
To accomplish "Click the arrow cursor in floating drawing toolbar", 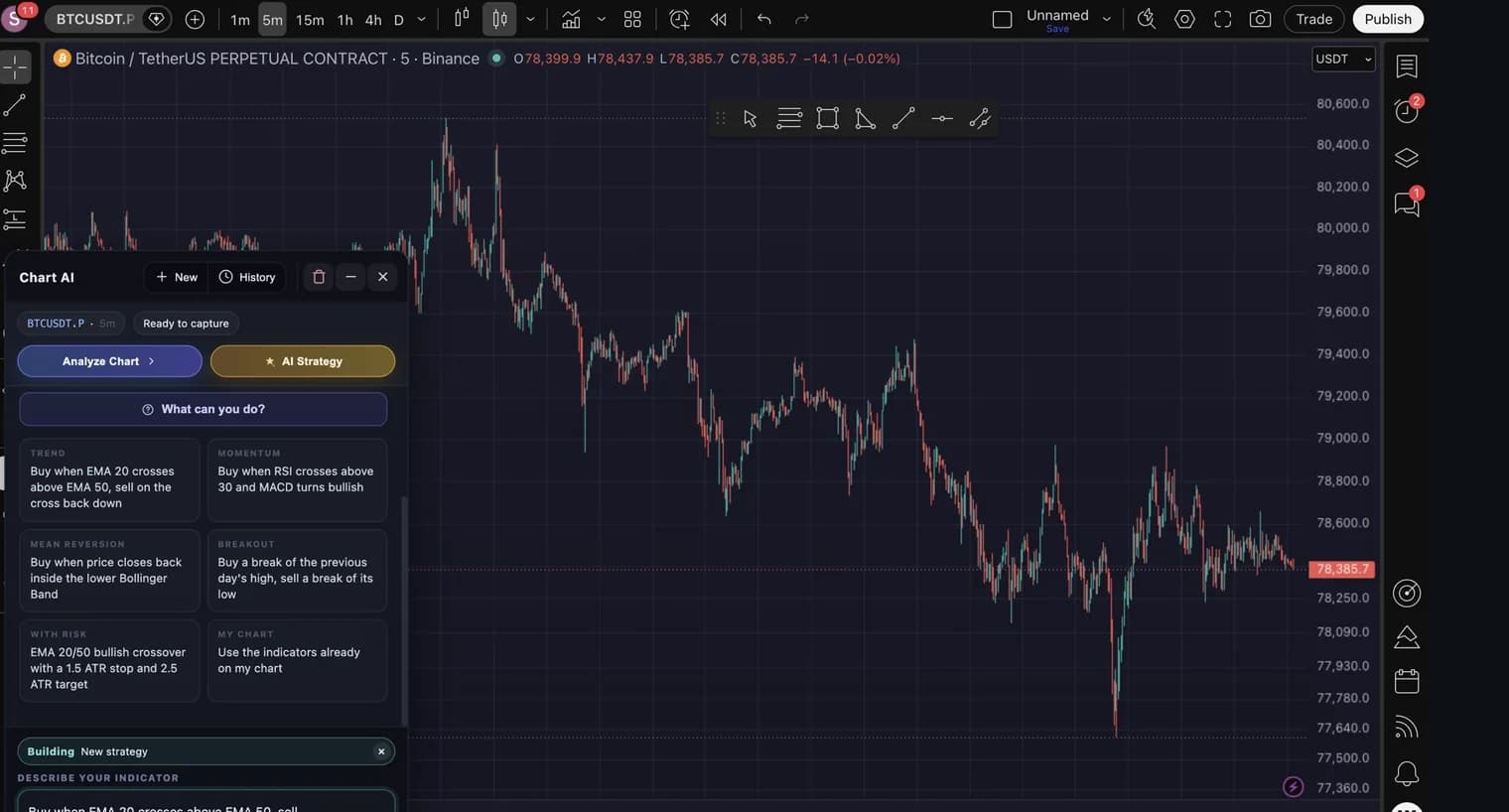I will coord(751,119).
